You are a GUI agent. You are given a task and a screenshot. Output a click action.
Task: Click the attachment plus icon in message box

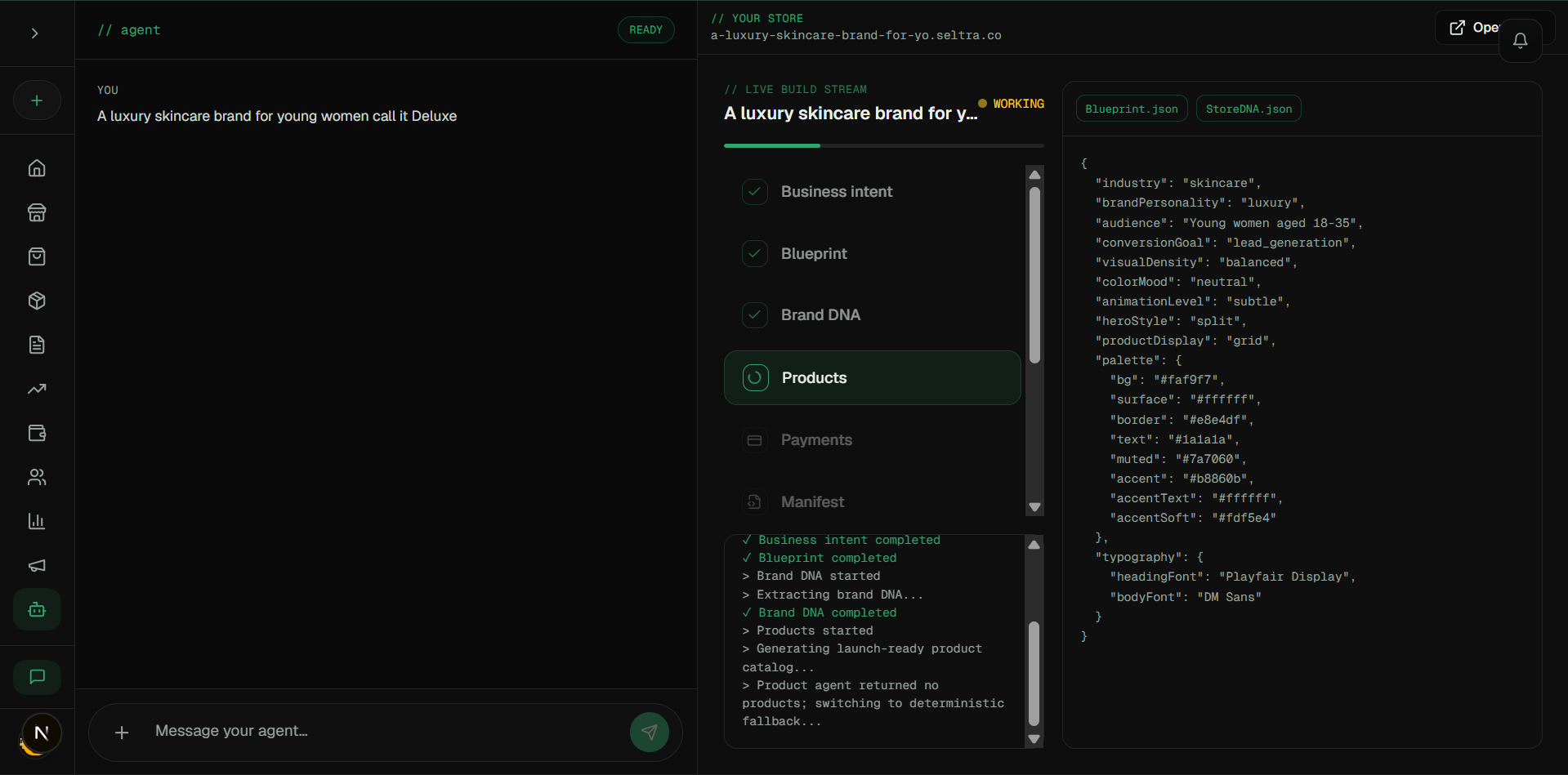122,733
